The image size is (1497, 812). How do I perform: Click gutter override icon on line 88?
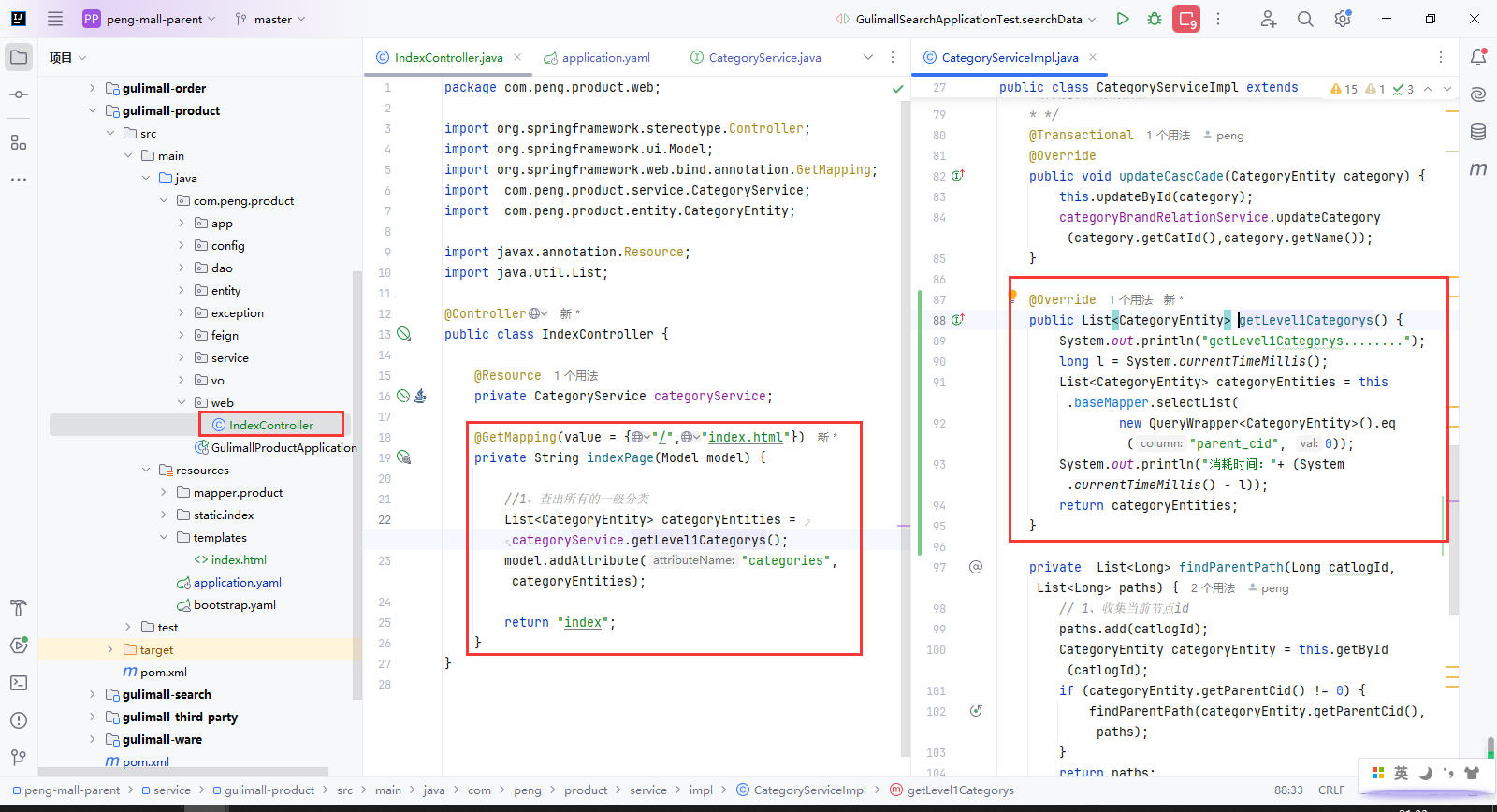[958, 320]
